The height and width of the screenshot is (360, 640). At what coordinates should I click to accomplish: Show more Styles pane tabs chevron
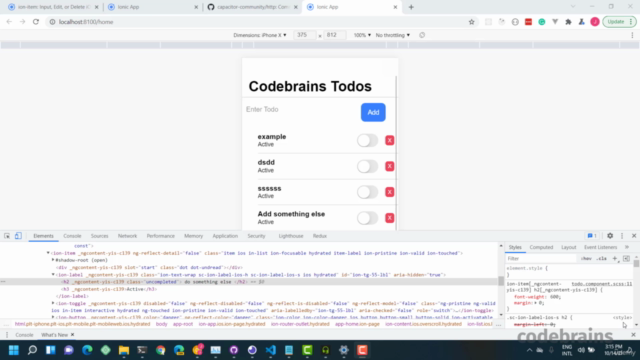coord(627,247)
